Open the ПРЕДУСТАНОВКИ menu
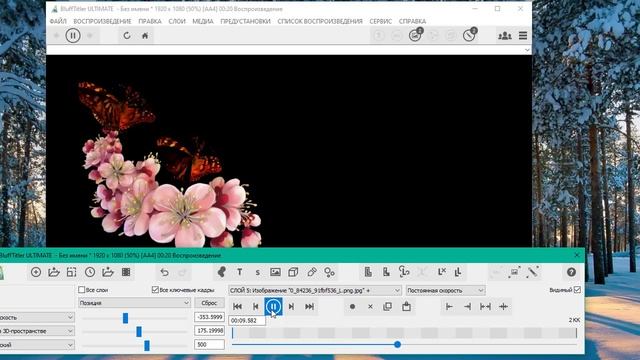The height and width of the screenshot is (360, 640). pyautogui.click(x=245, y=21)
